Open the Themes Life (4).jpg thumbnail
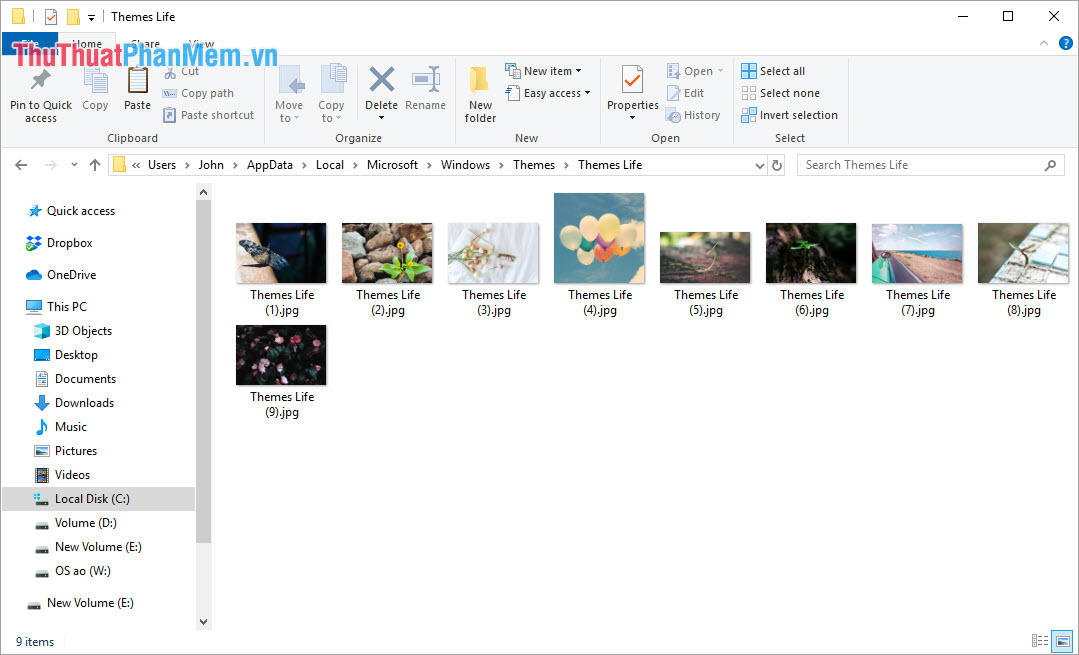 point(599,238)
